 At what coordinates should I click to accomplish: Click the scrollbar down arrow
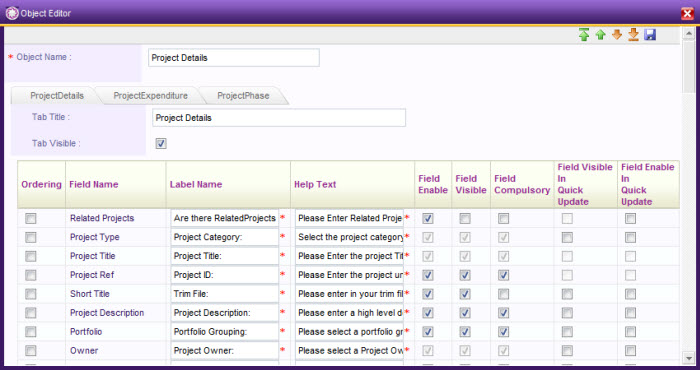pos(688,358)
